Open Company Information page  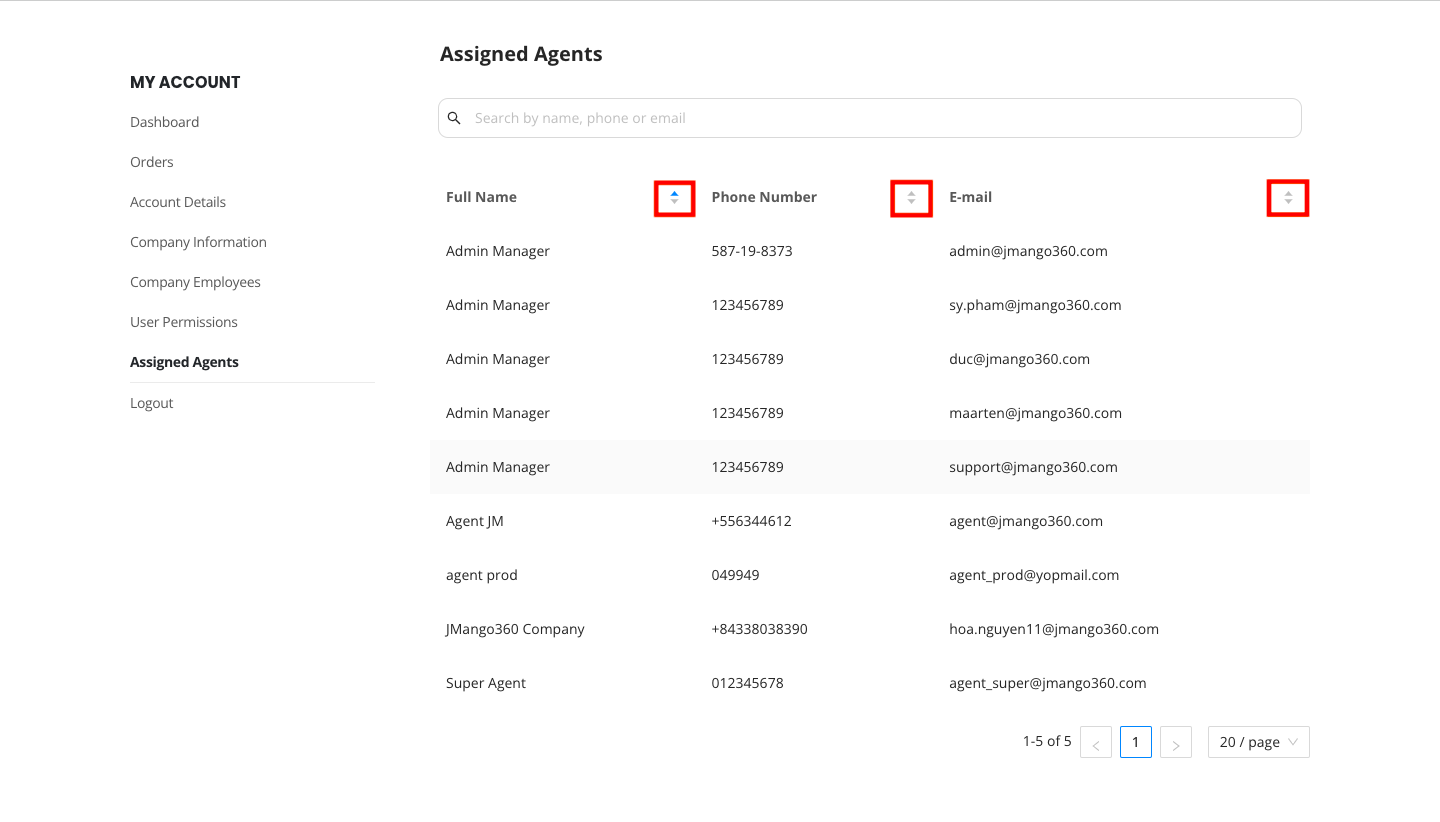click(198, 242)
